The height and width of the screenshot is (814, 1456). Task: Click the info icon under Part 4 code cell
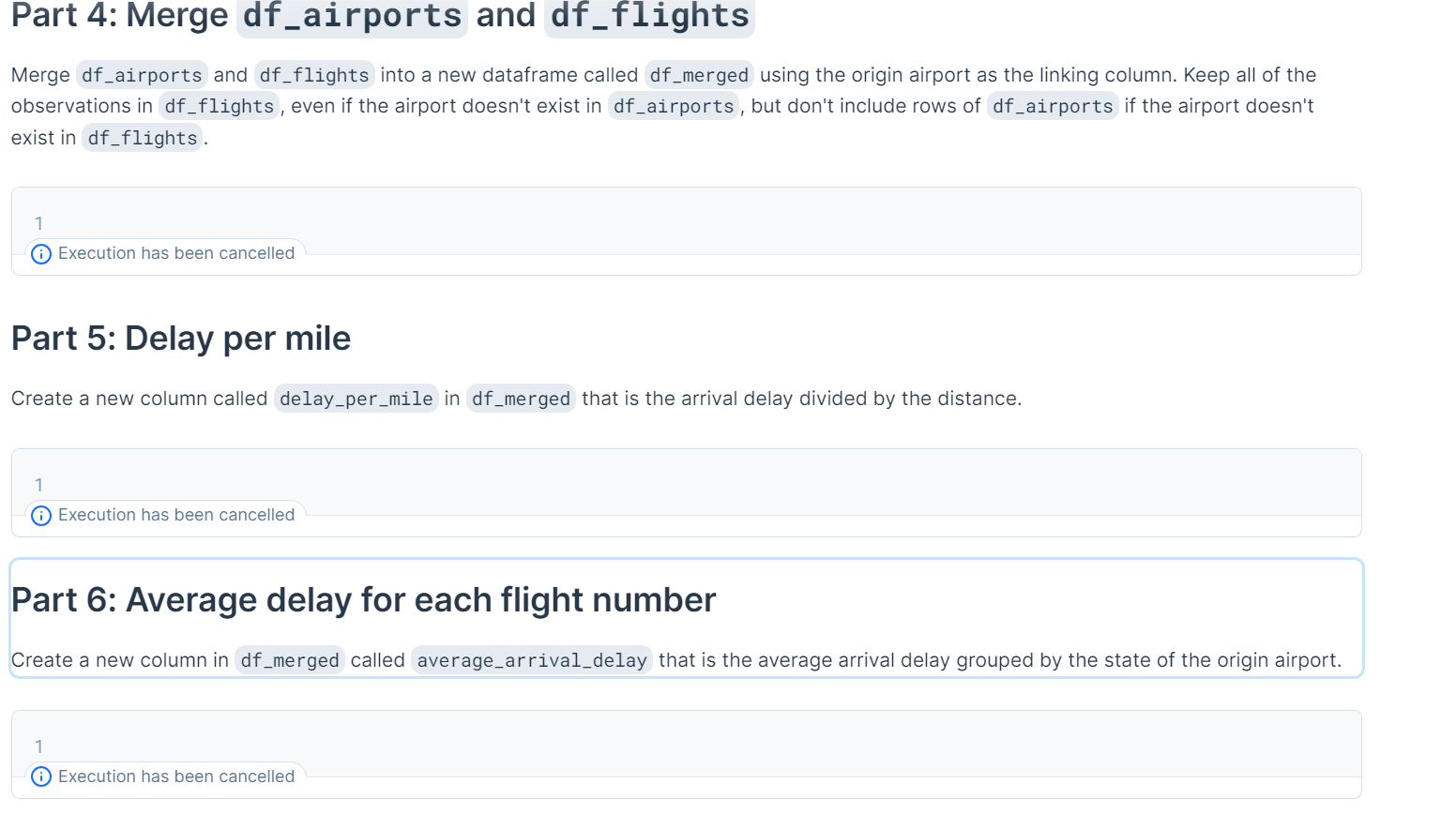pos(40,253)
